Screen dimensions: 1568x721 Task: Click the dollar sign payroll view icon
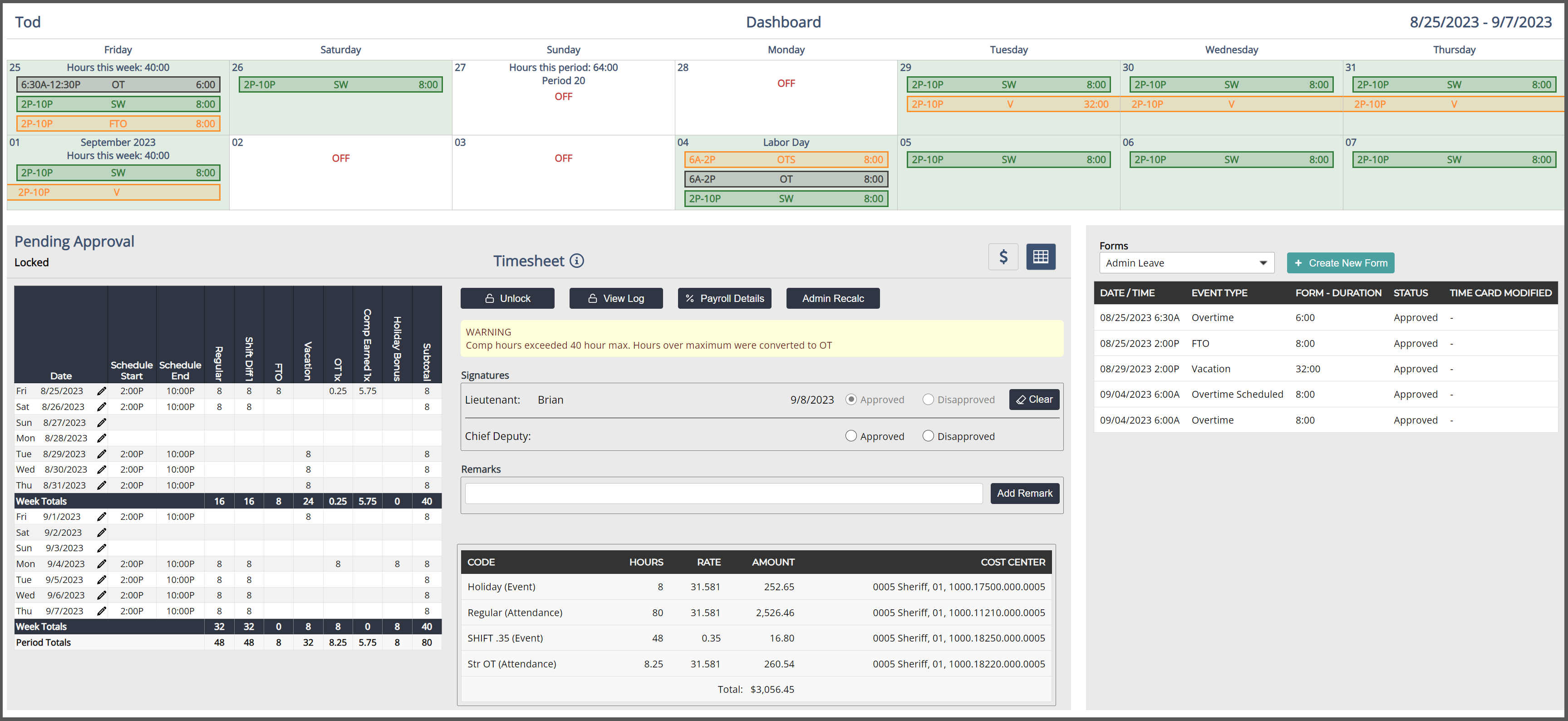(x=1003, y=257)
